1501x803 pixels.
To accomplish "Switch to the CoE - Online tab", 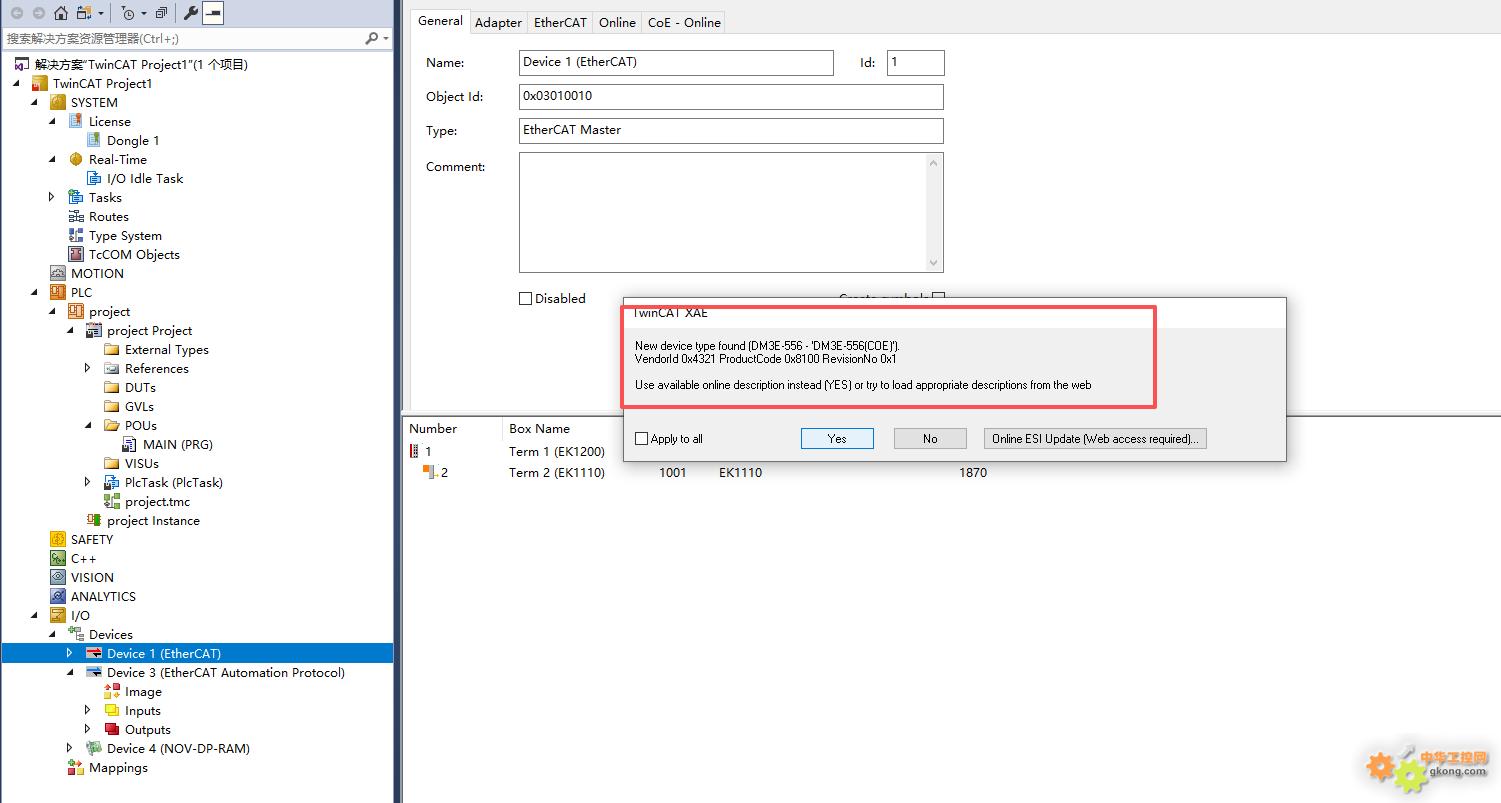I will click(x=684, y=22).
